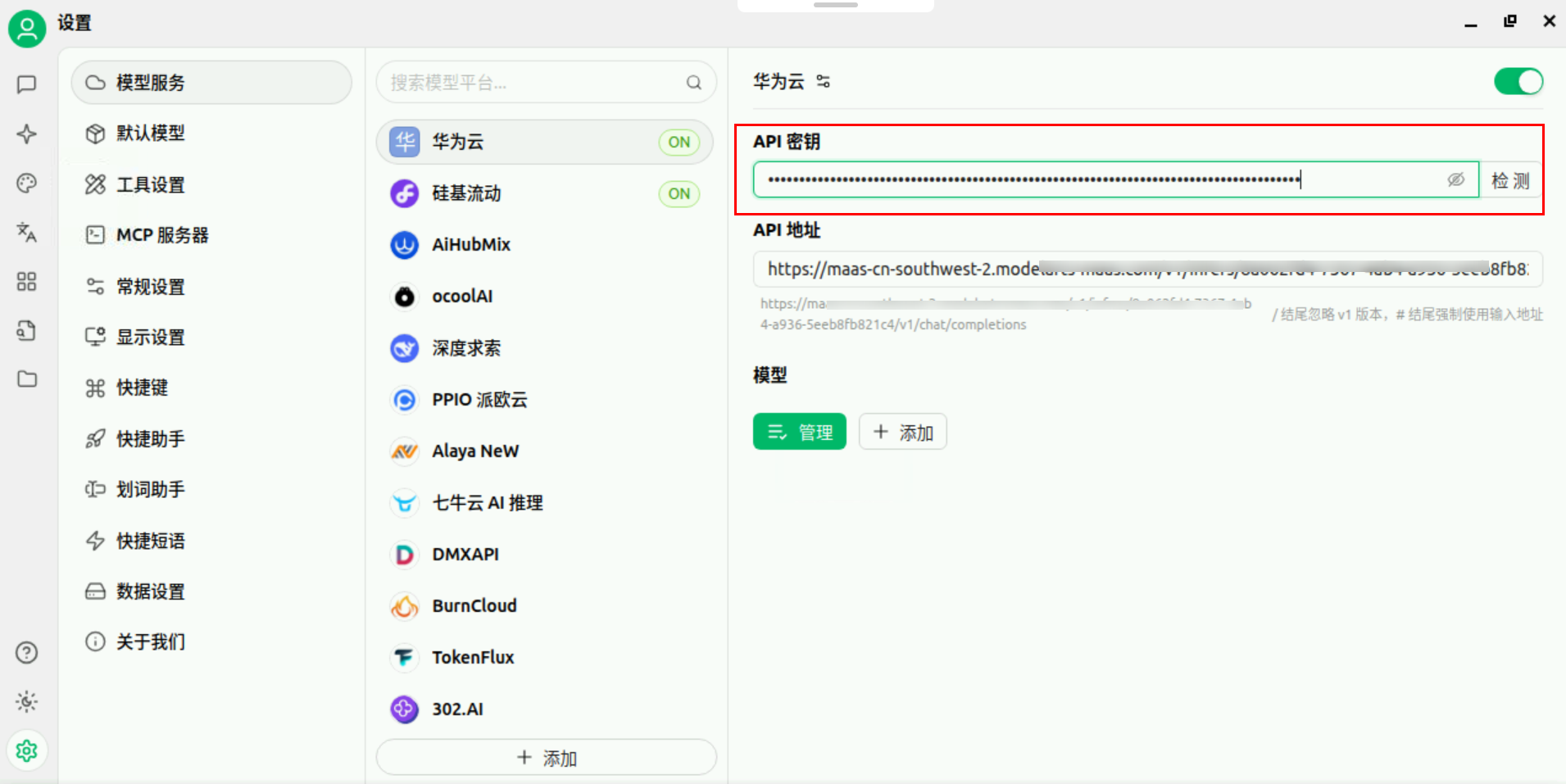Click 添加 provider button at list bottom
Image resolution: width=1566 pixels, height=784 pixels.
coord(547,758)
